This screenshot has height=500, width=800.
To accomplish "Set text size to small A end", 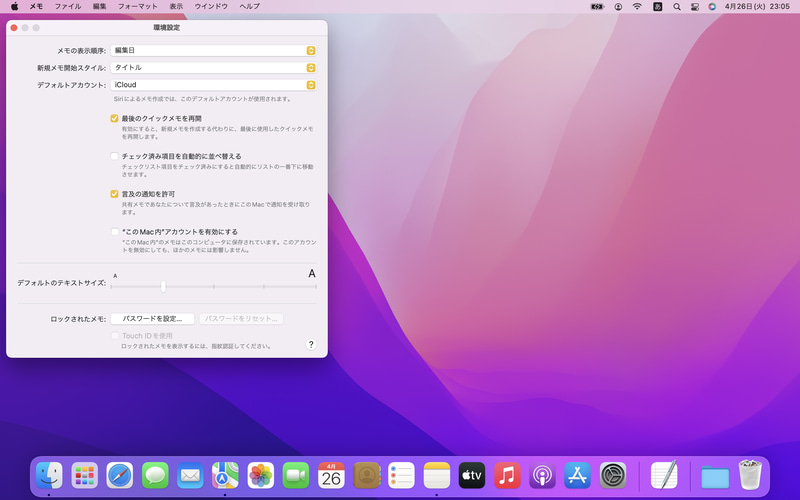I will click(115, 276).
